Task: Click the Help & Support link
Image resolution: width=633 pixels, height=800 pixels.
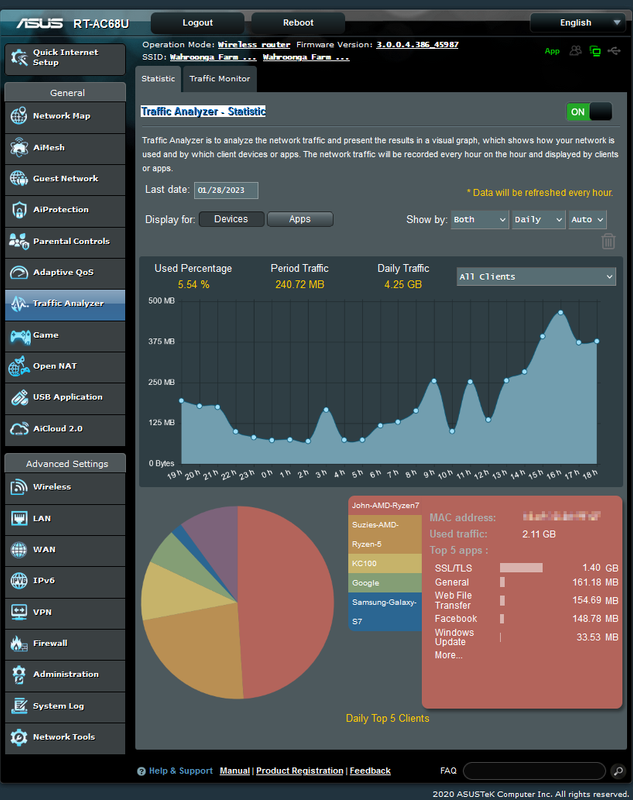Action: (181, 771)
